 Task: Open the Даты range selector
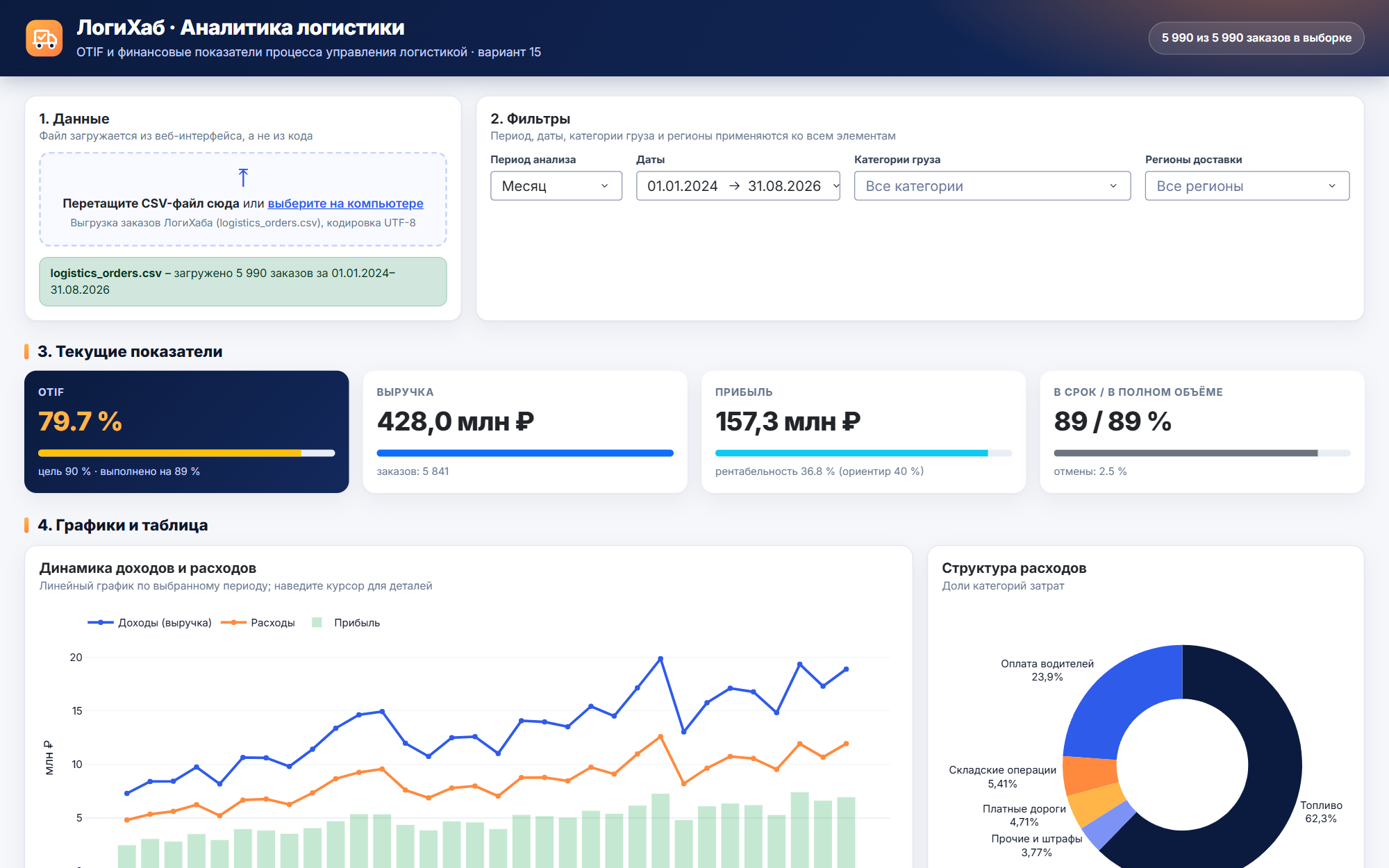pyautogui.click(x=738, y=186)
